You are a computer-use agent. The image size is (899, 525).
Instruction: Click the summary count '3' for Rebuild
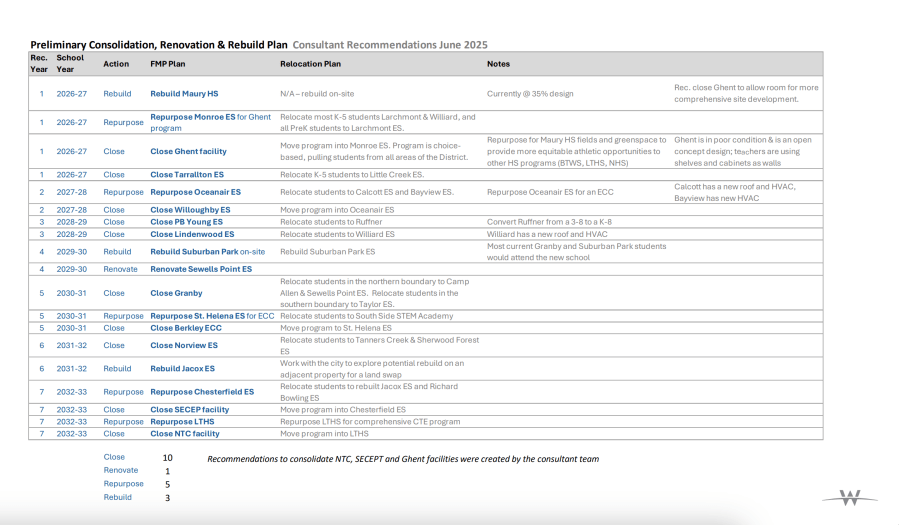167,498
